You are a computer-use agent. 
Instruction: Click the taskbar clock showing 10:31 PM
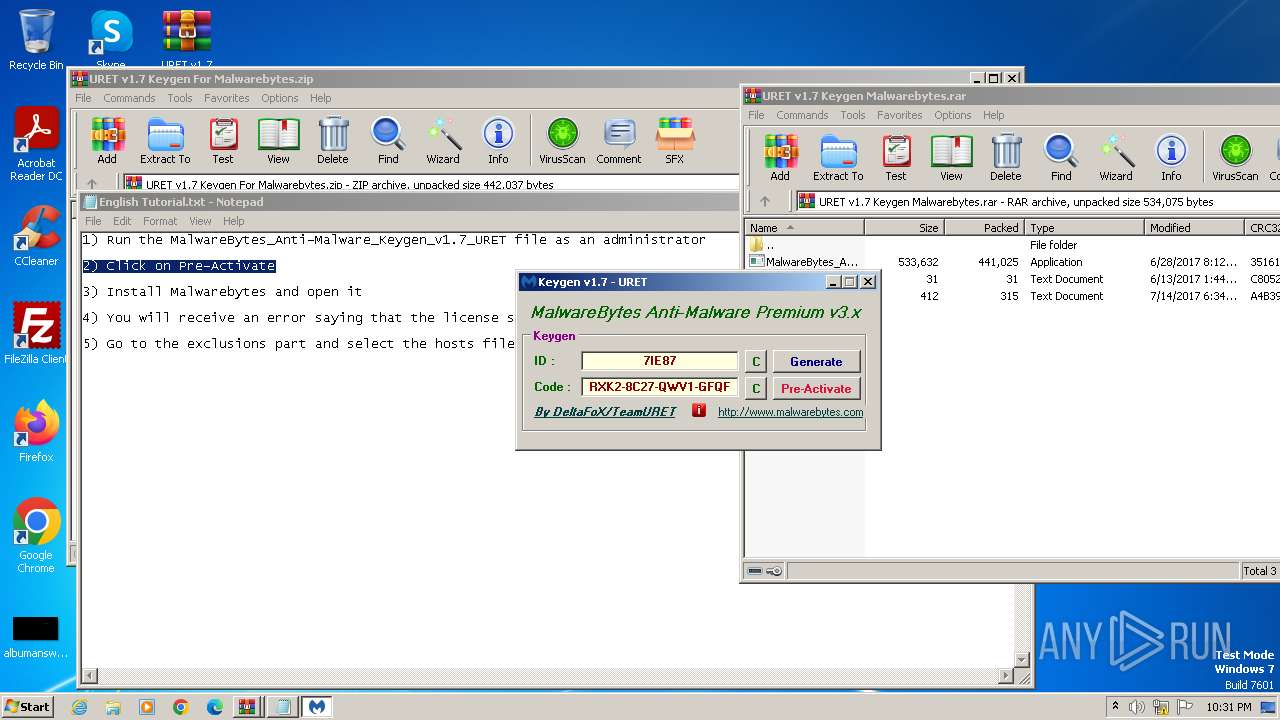1228,707
